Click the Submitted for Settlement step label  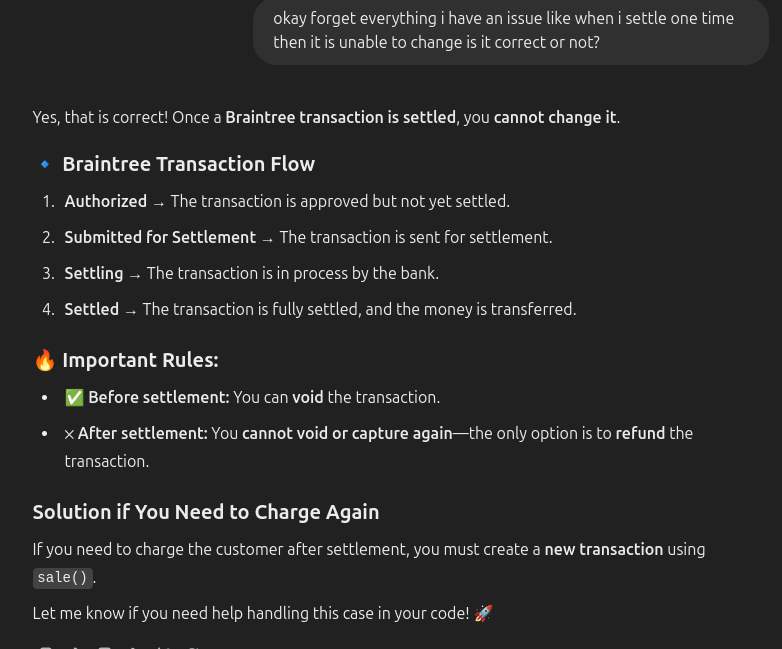tap(160, 237)
